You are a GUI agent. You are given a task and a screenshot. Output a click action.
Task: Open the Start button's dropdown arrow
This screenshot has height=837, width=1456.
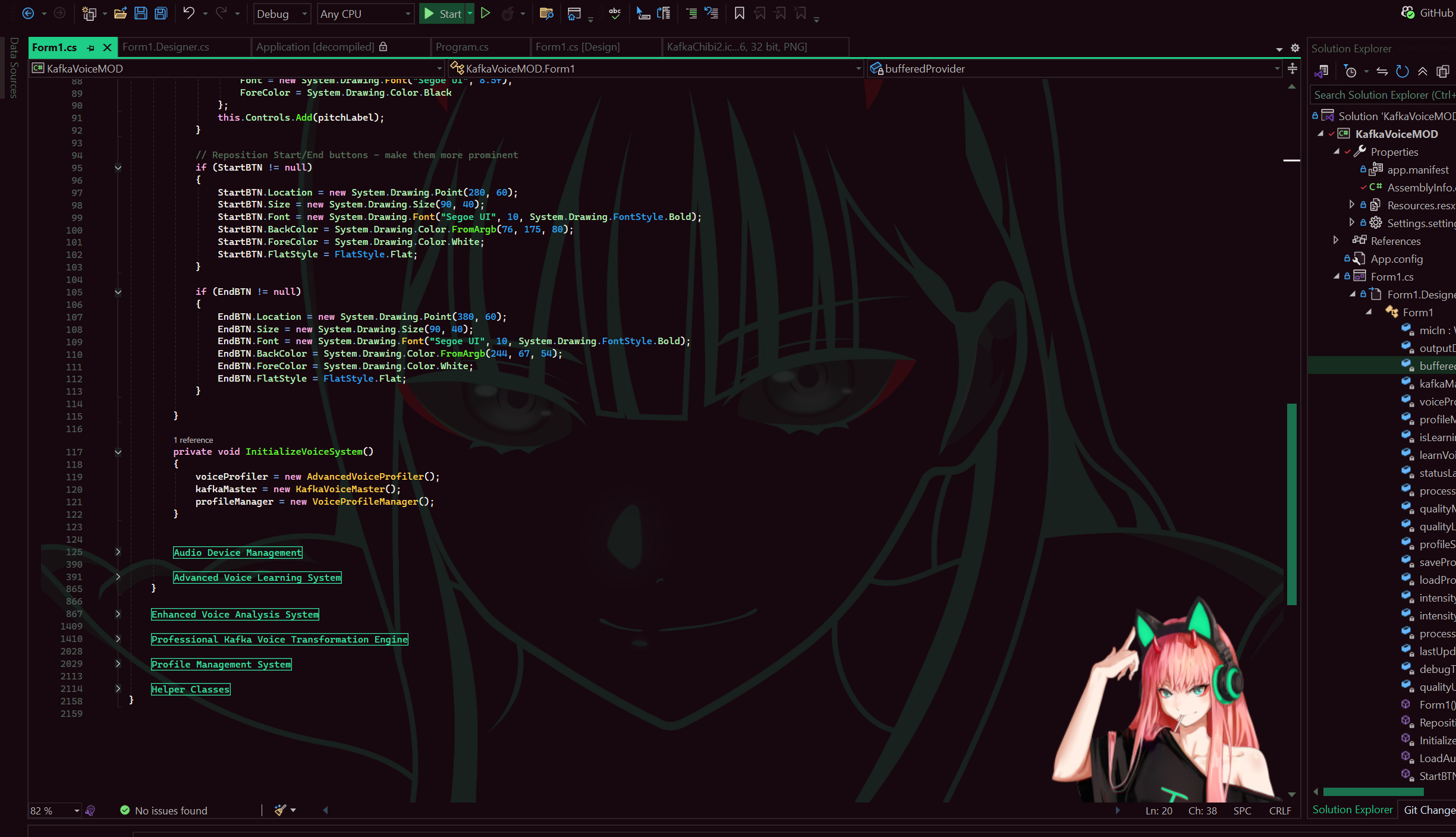click(470, 13)
